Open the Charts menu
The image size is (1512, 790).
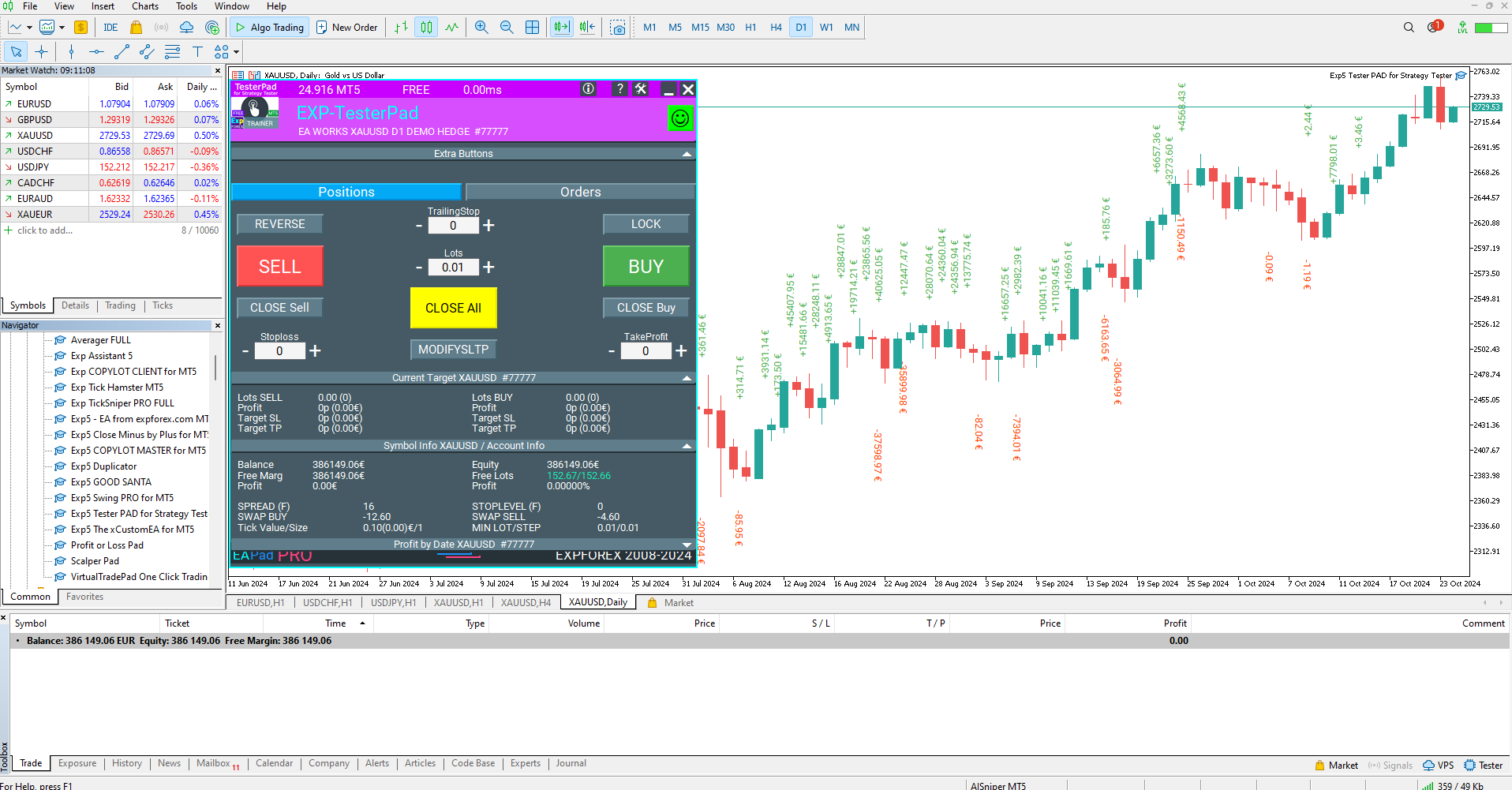(145, 6)
